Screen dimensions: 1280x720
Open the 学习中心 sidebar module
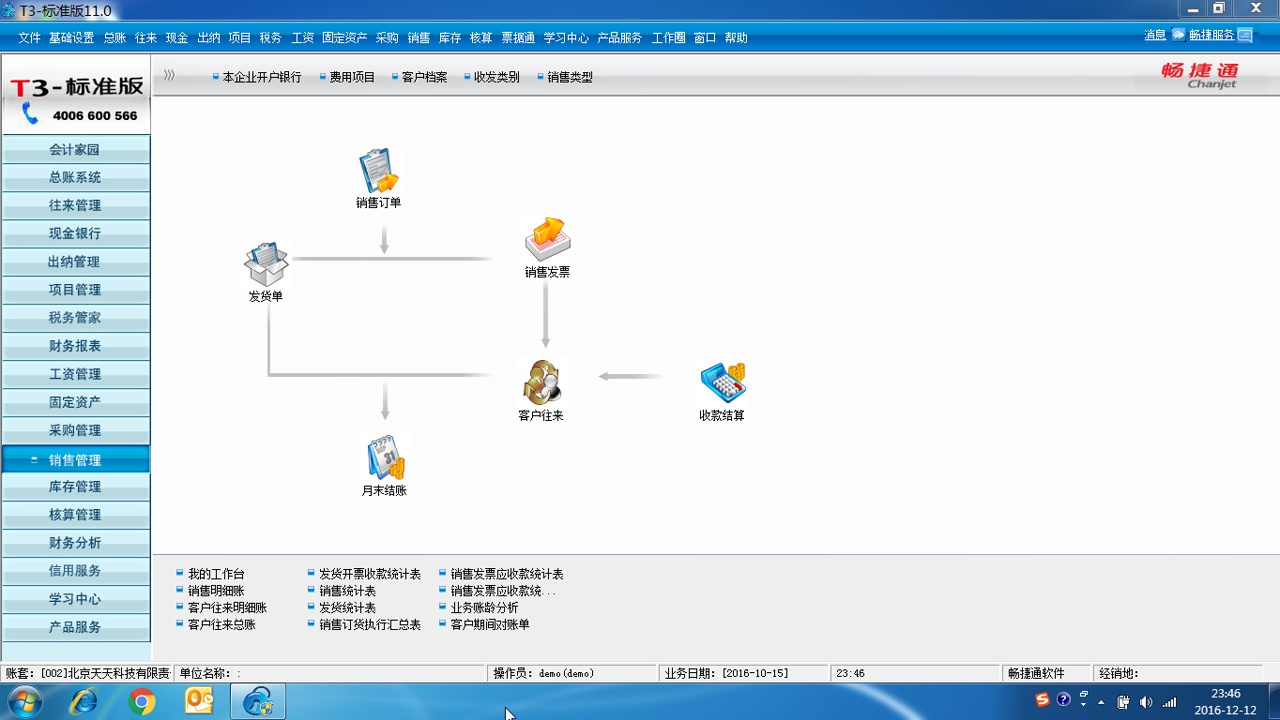point(76,598)
